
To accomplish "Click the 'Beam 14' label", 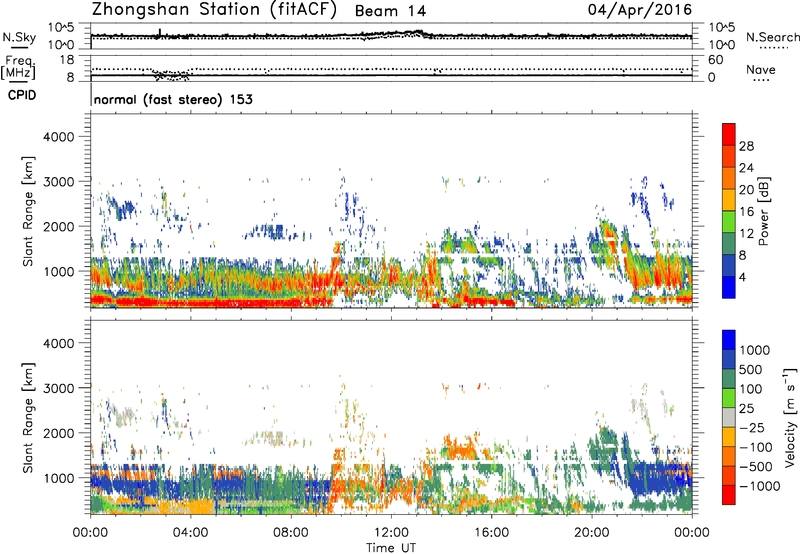I will tap(390, 11).
